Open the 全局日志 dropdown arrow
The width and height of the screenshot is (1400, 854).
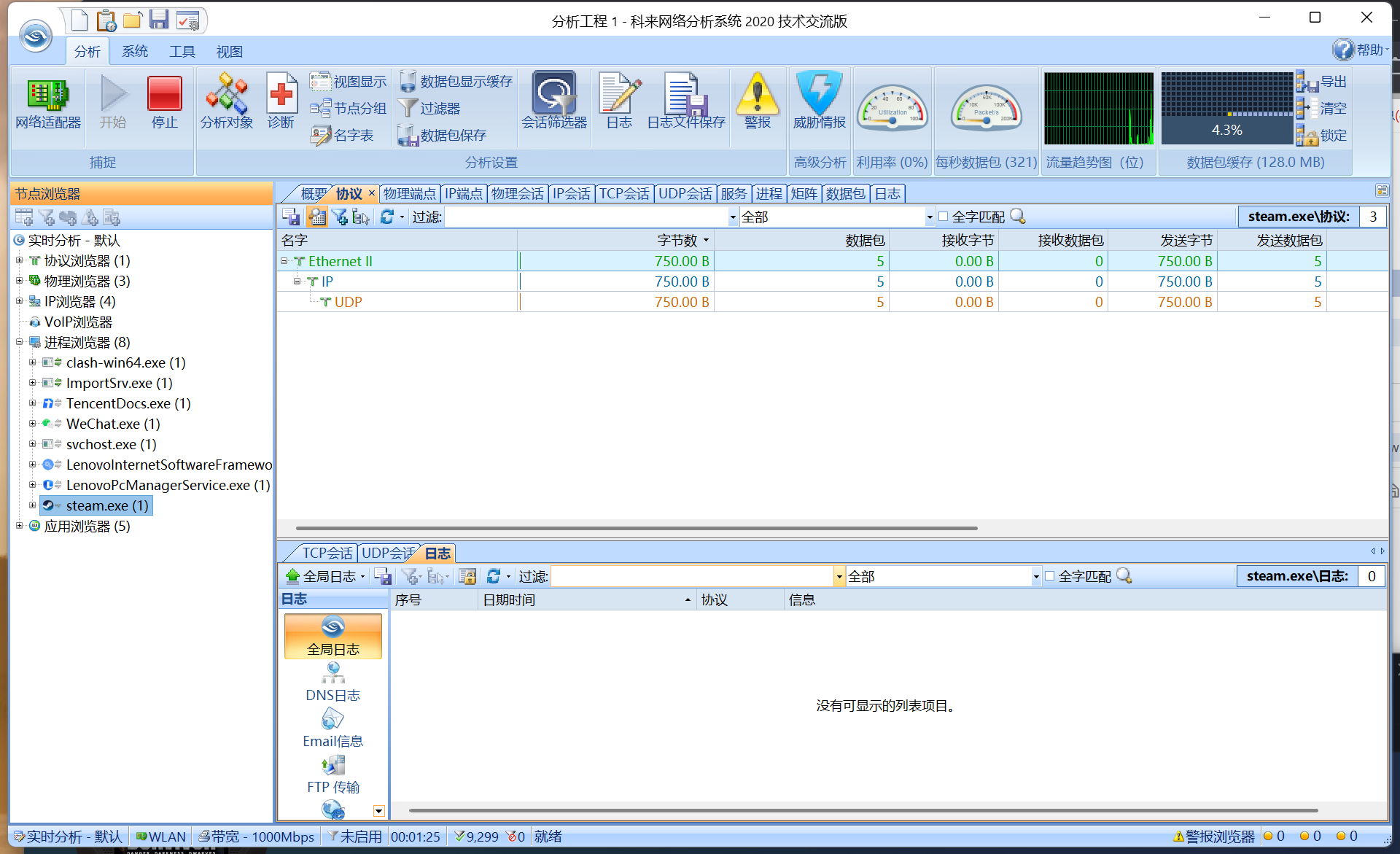pyautogui.click(x=362, y=577)
